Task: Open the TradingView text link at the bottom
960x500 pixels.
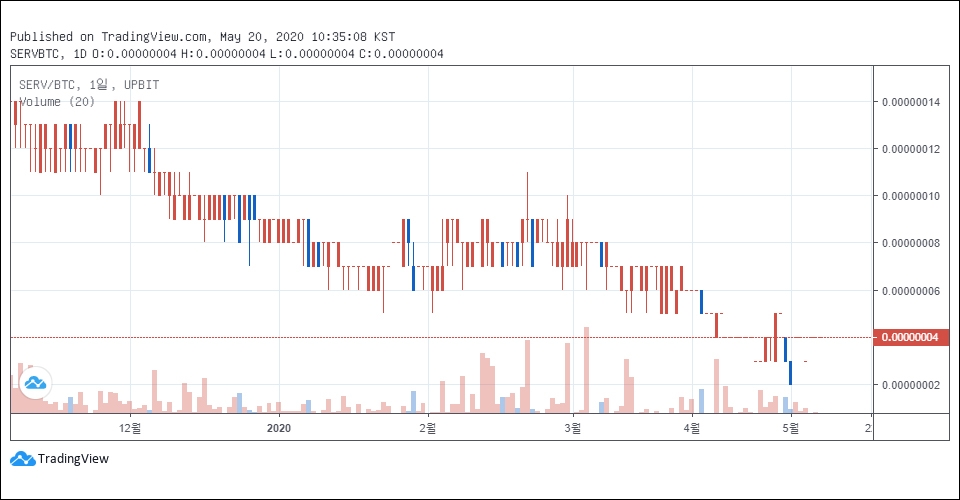Action: 73,459
